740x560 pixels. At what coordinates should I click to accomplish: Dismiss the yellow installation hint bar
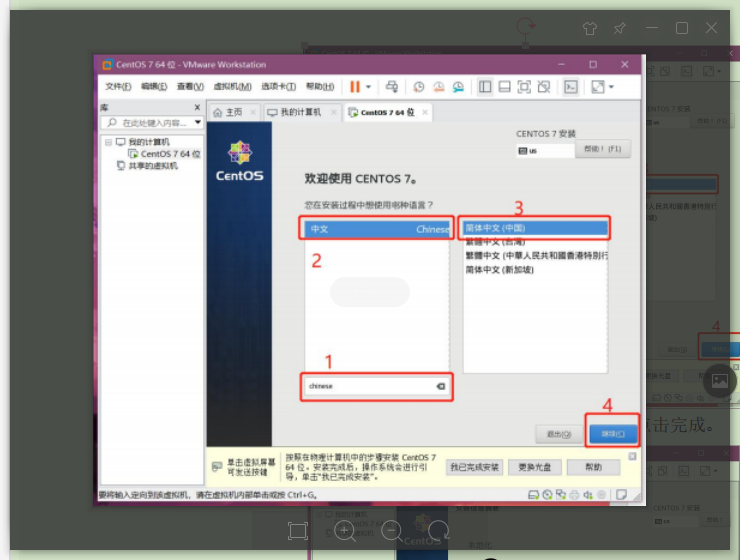point(632,456)
